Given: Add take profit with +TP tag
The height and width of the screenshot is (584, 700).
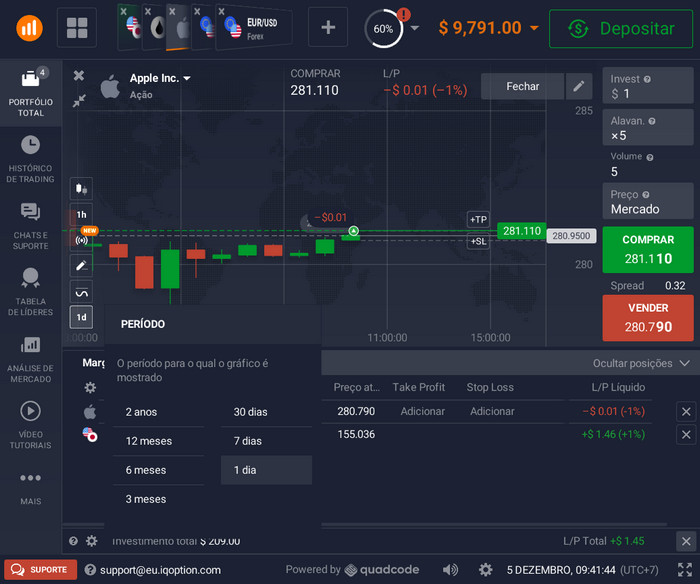Looking at the screenshot, I should pos(478,220).
